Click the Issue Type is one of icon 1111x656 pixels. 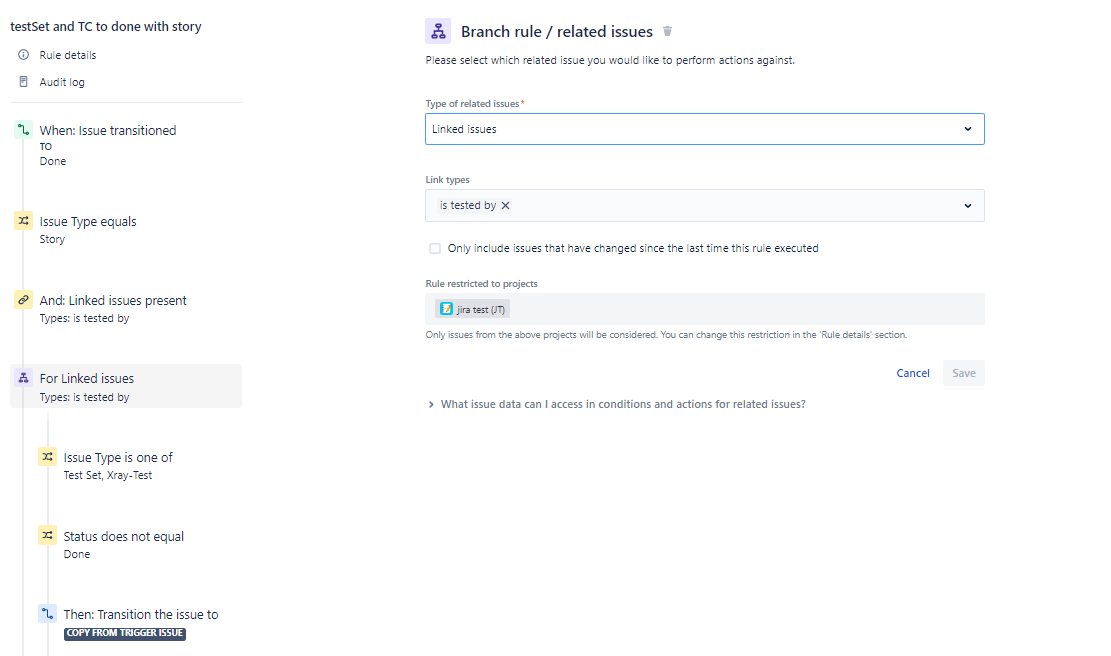pyautogui.click(x=47, y=457)
